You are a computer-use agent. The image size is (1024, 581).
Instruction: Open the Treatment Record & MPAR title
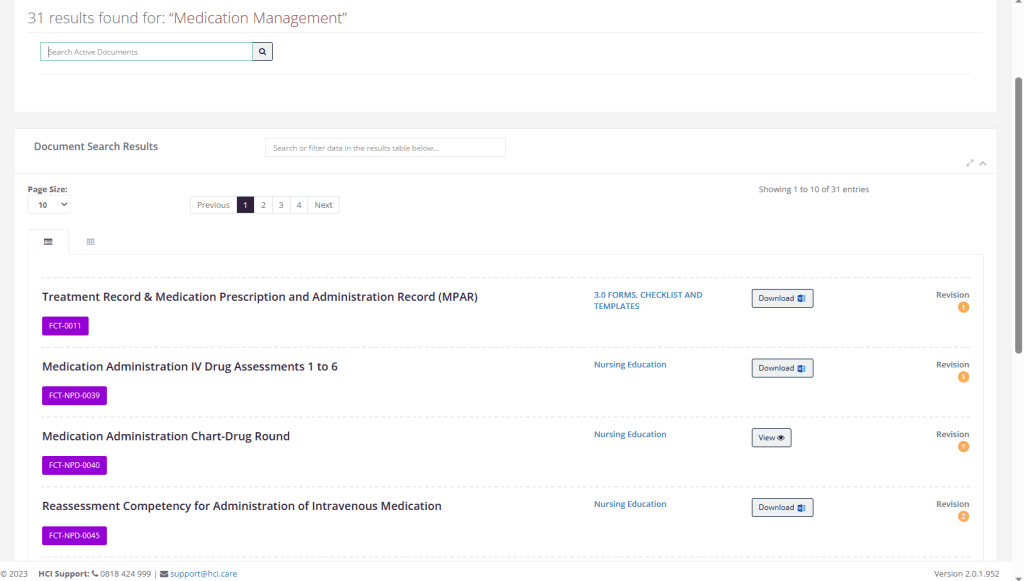260,297
